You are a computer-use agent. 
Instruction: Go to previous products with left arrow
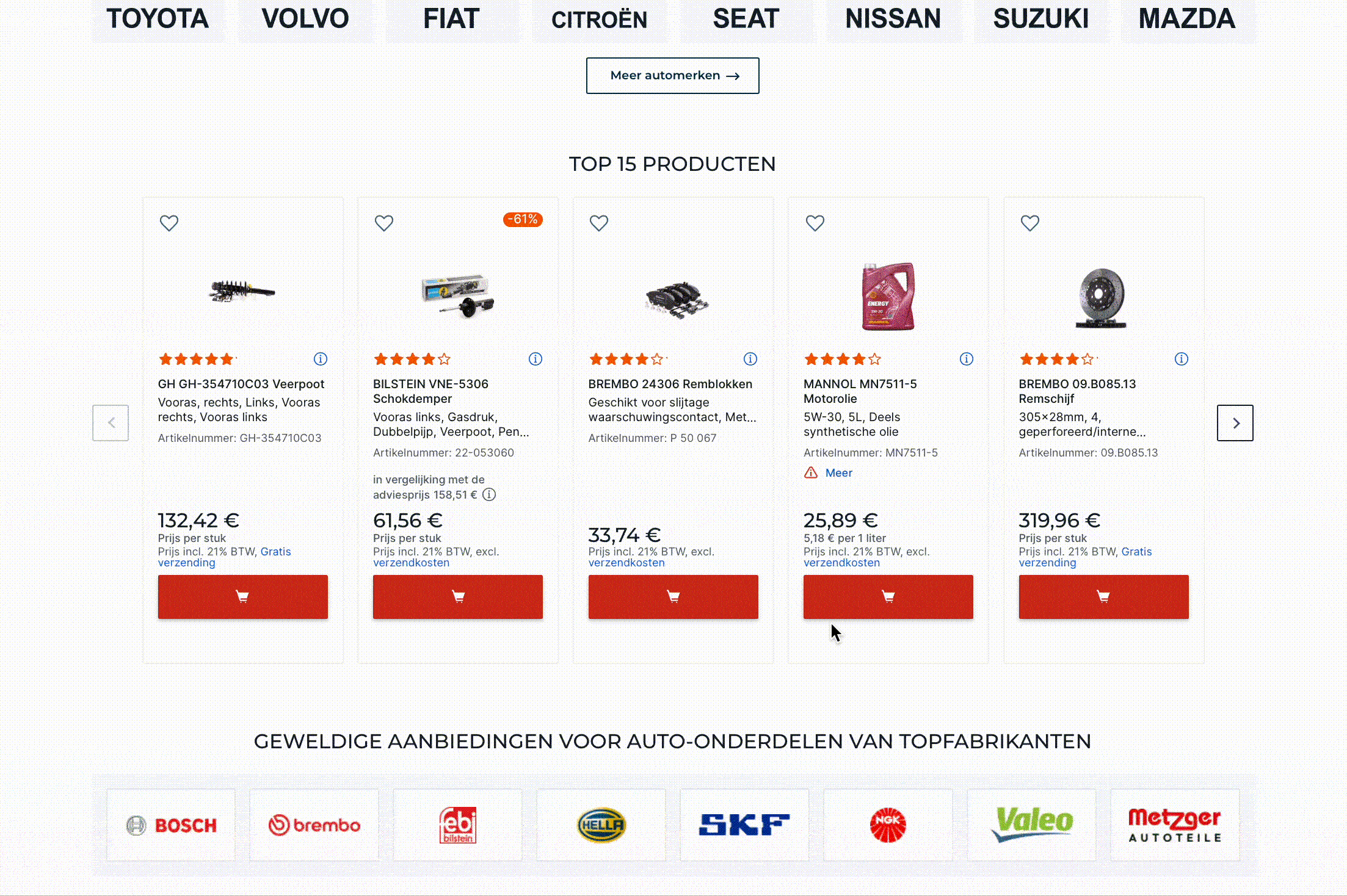coord(111,423)
